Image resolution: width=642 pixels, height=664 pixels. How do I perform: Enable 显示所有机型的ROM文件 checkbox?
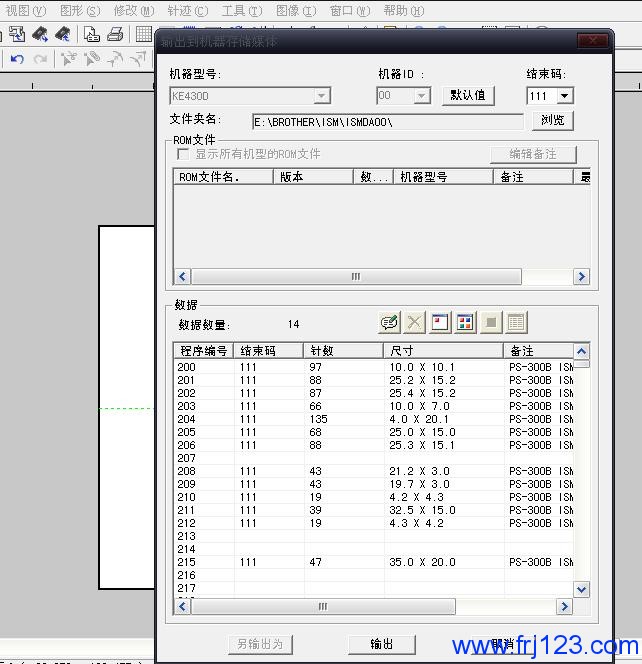coord(183,154)
